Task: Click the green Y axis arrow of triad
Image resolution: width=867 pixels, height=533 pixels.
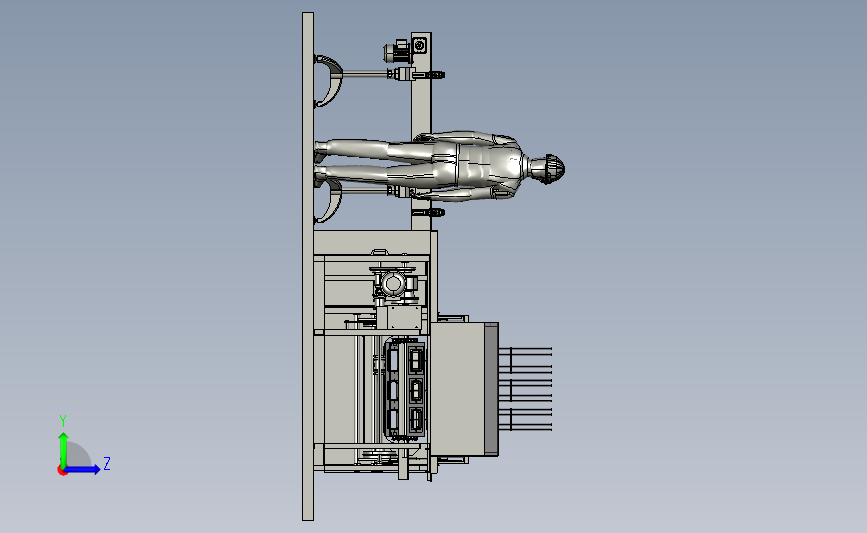Action: [x=64, y=451]
